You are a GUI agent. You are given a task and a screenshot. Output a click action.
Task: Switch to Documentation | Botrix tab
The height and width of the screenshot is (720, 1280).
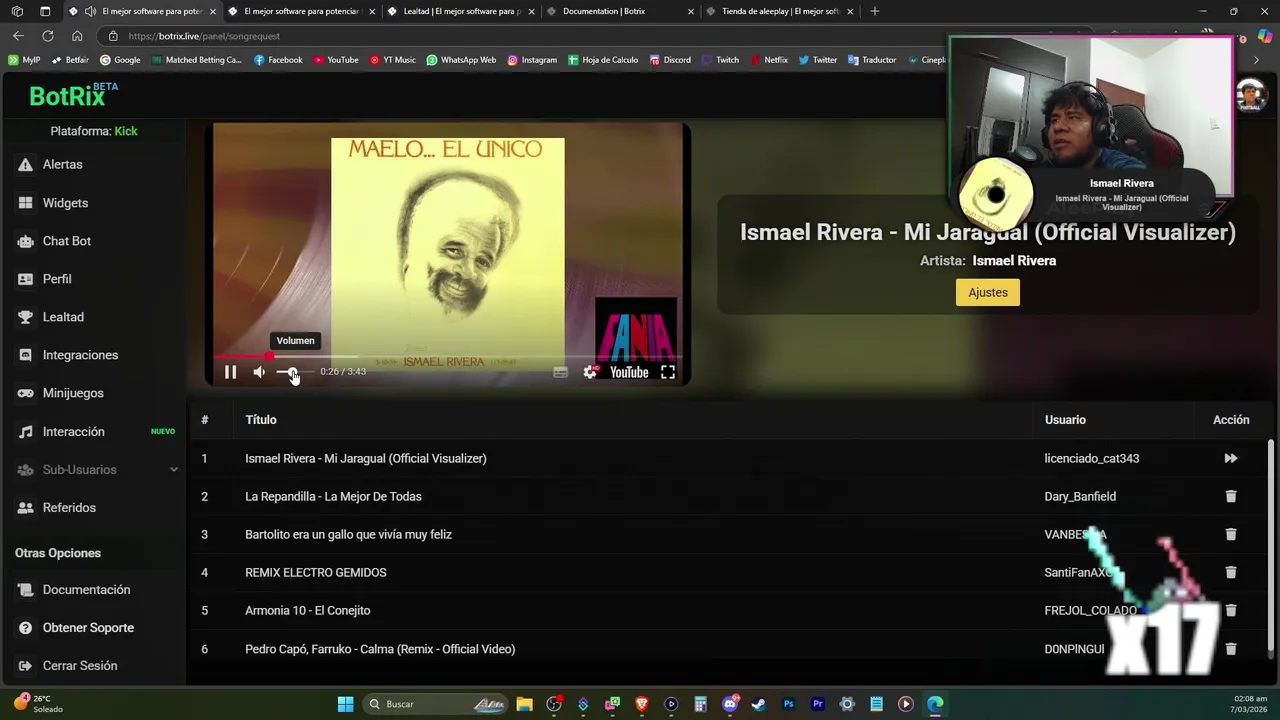pos(620,11)
